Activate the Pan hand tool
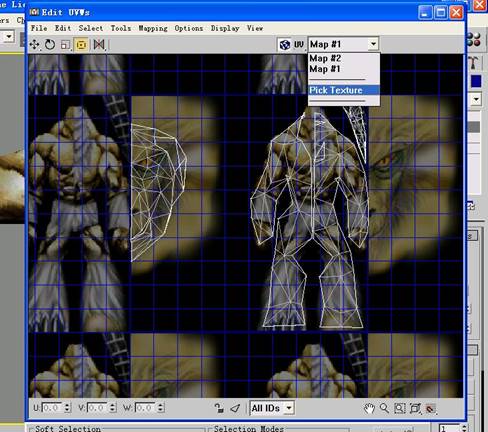Screen dimensions: 488x432 click(x=369, y=408)
